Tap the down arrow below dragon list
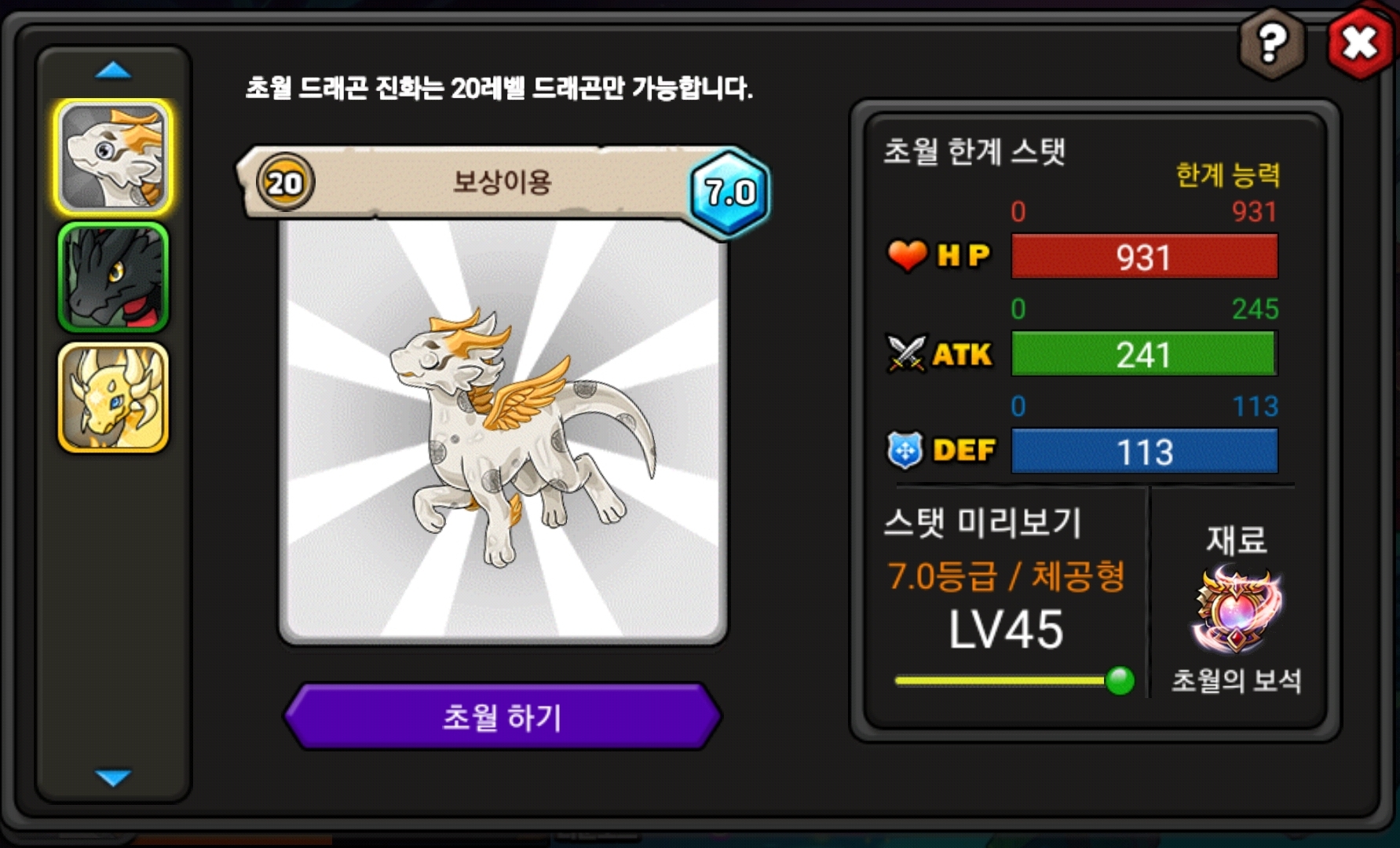1400x848 pixels. click(113, 777)
